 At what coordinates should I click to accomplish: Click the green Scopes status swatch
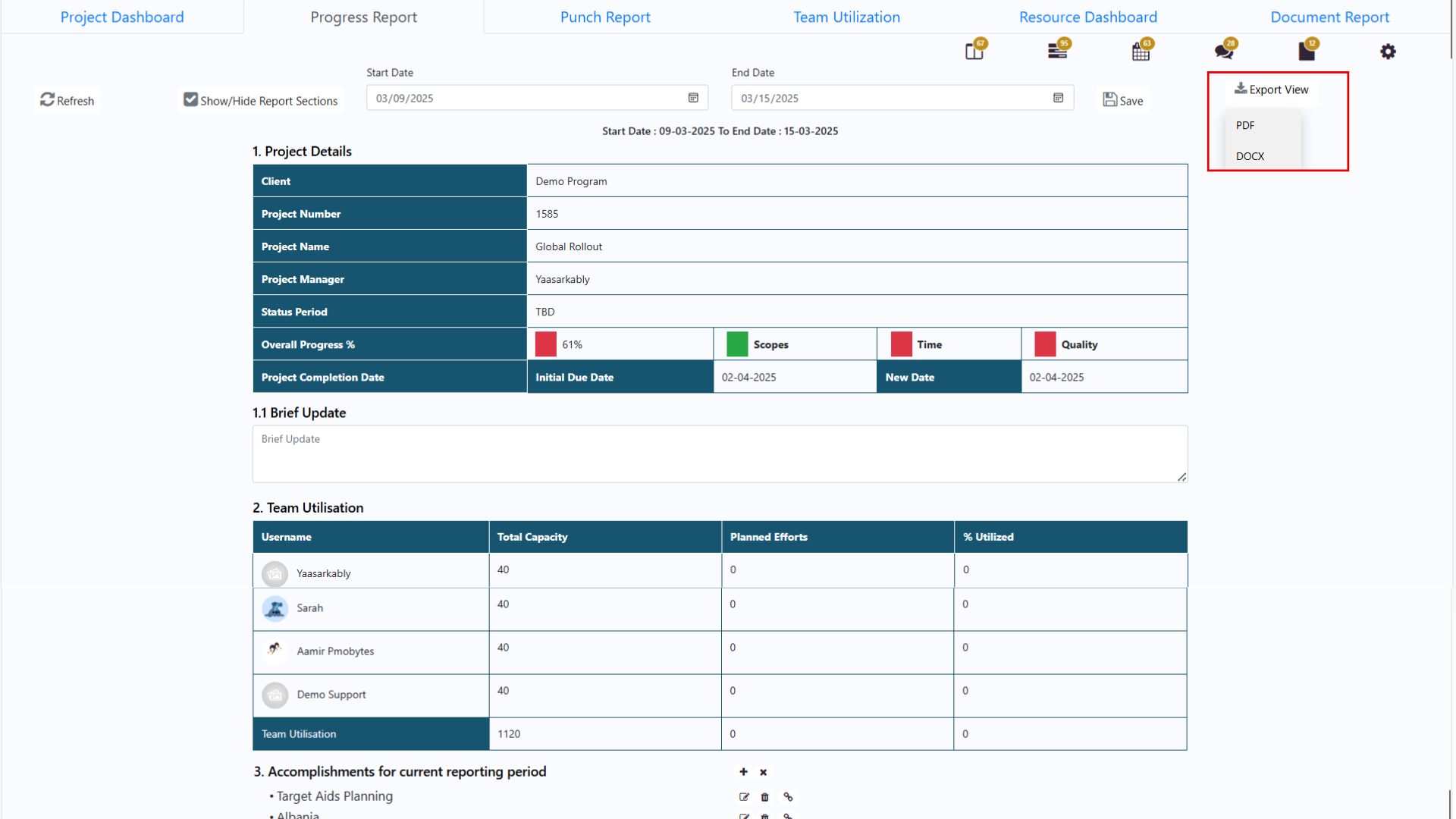point(737,344)
